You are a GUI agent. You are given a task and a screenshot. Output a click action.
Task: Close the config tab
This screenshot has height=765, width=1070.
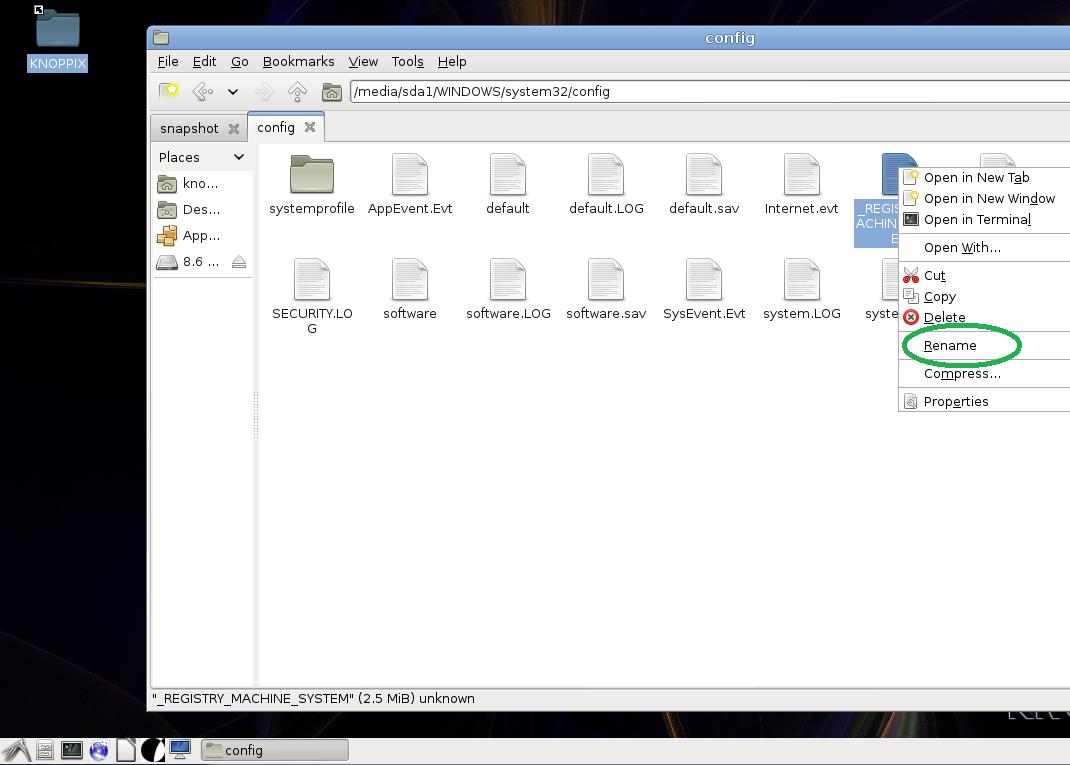(x=310, y=127)
